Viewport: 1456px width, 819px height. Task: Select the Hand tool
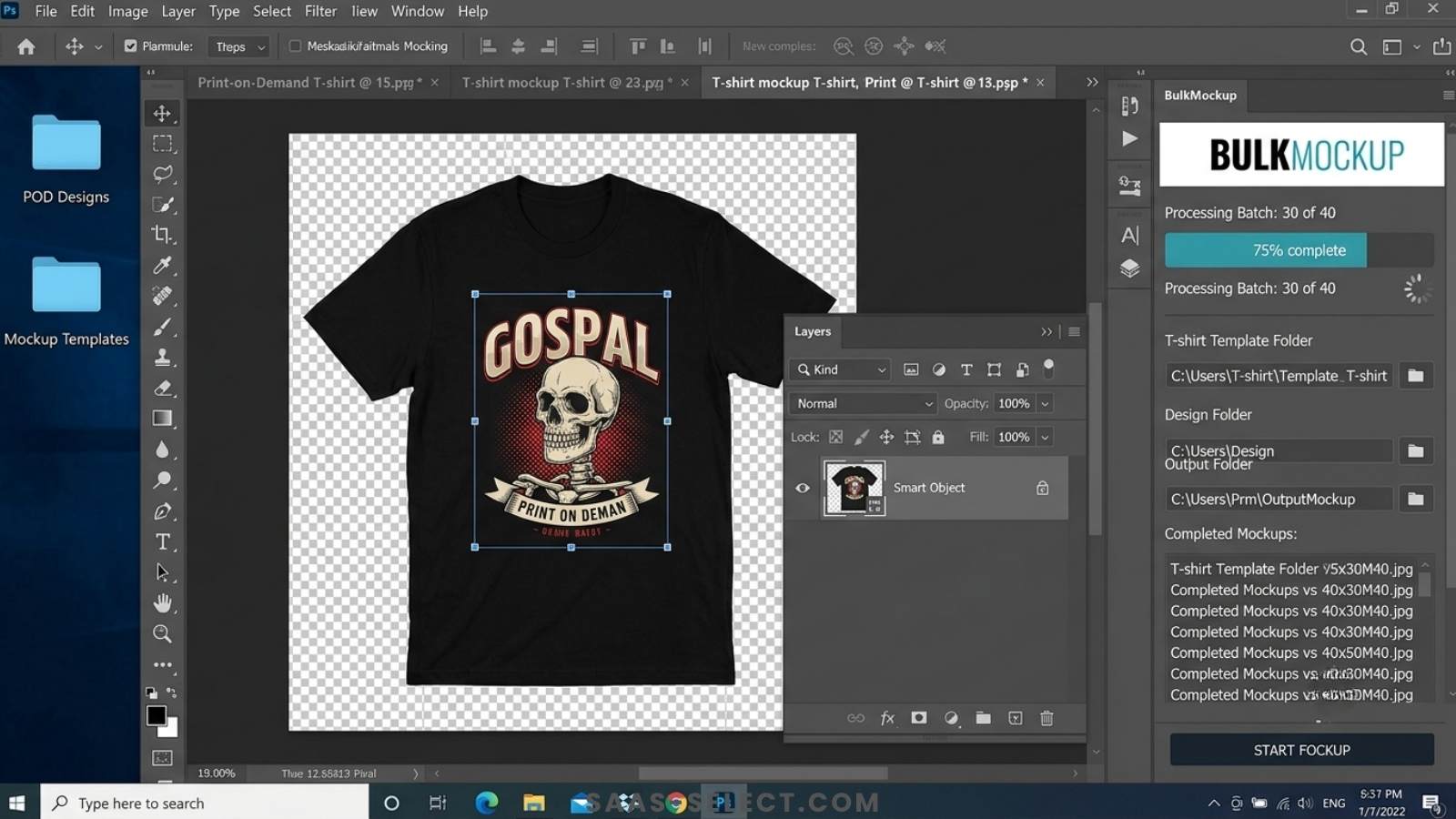pyautogui.click(x=162, y=603)
